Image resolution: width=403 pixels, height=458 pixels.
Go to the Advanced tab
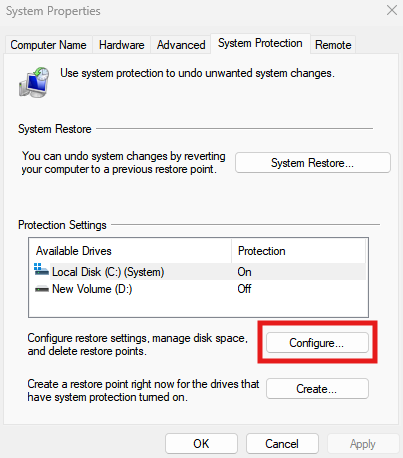click(x=181, y=45)
